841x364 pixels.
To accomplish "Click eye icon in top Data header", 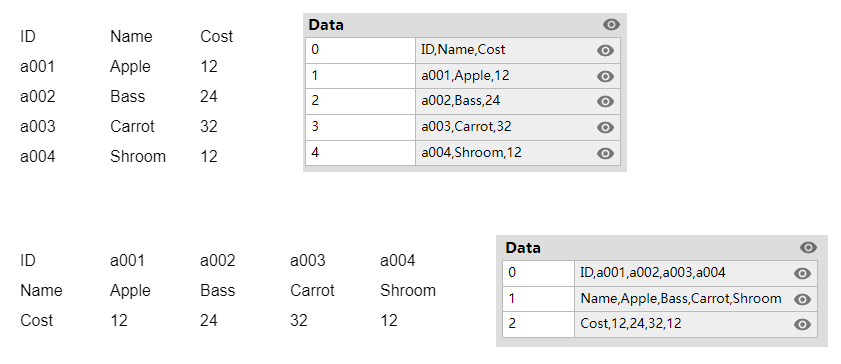I will pos(611,25).
